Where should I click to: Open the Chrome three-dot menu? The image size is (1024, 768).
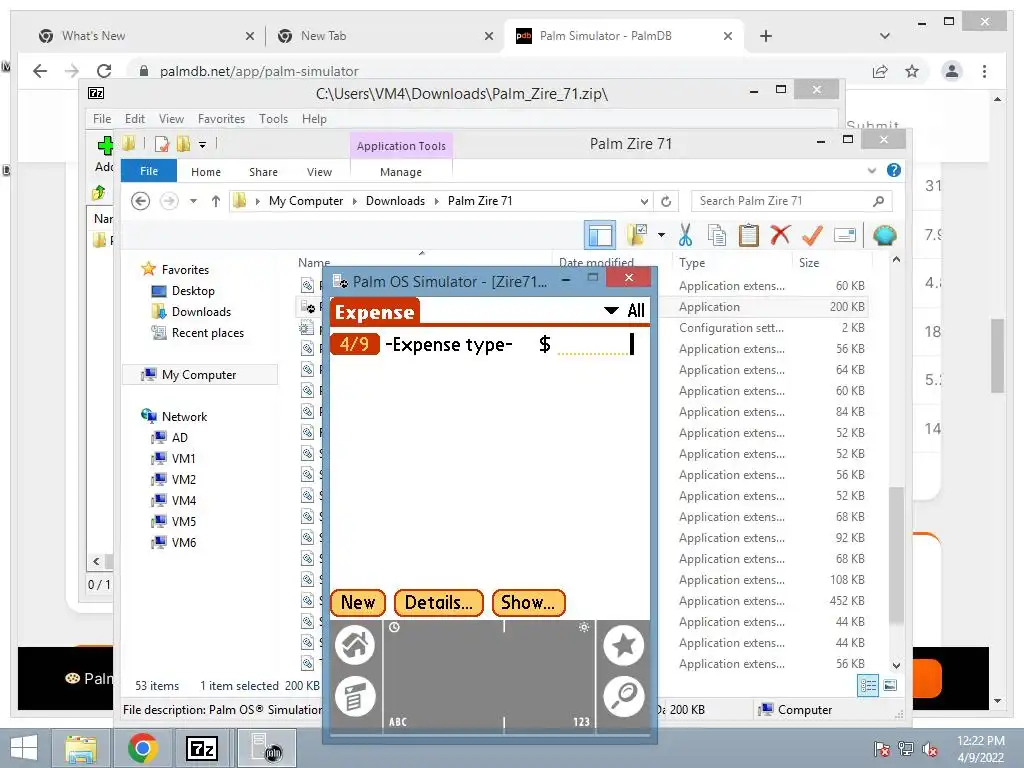[x=984, y=71]
